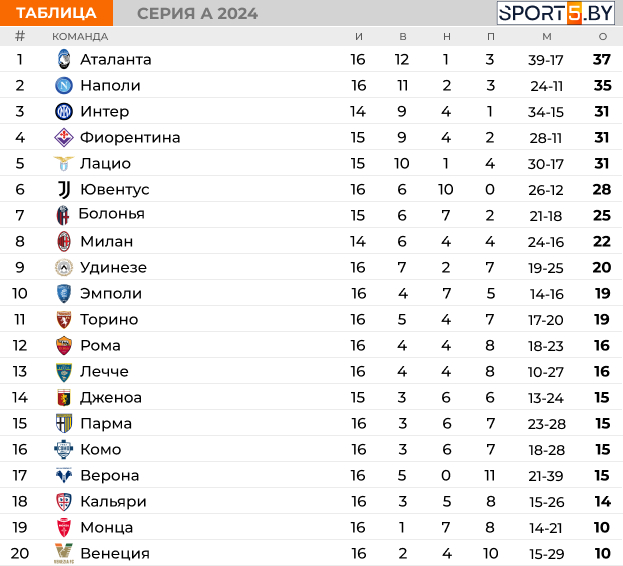The width and height of the screenshot is (623, 566).
Task: Switch to the СЕРИЯ А 2024 tab
Action: 197,14
